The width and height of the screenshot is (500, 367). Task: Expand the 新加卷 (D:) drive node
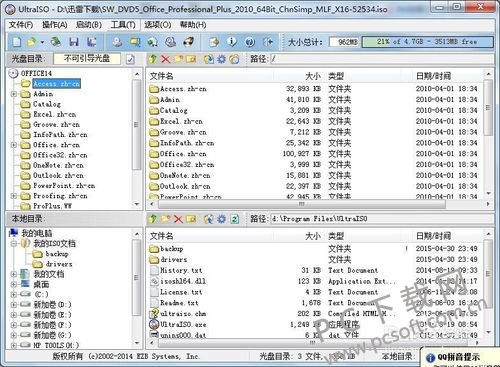14,305
